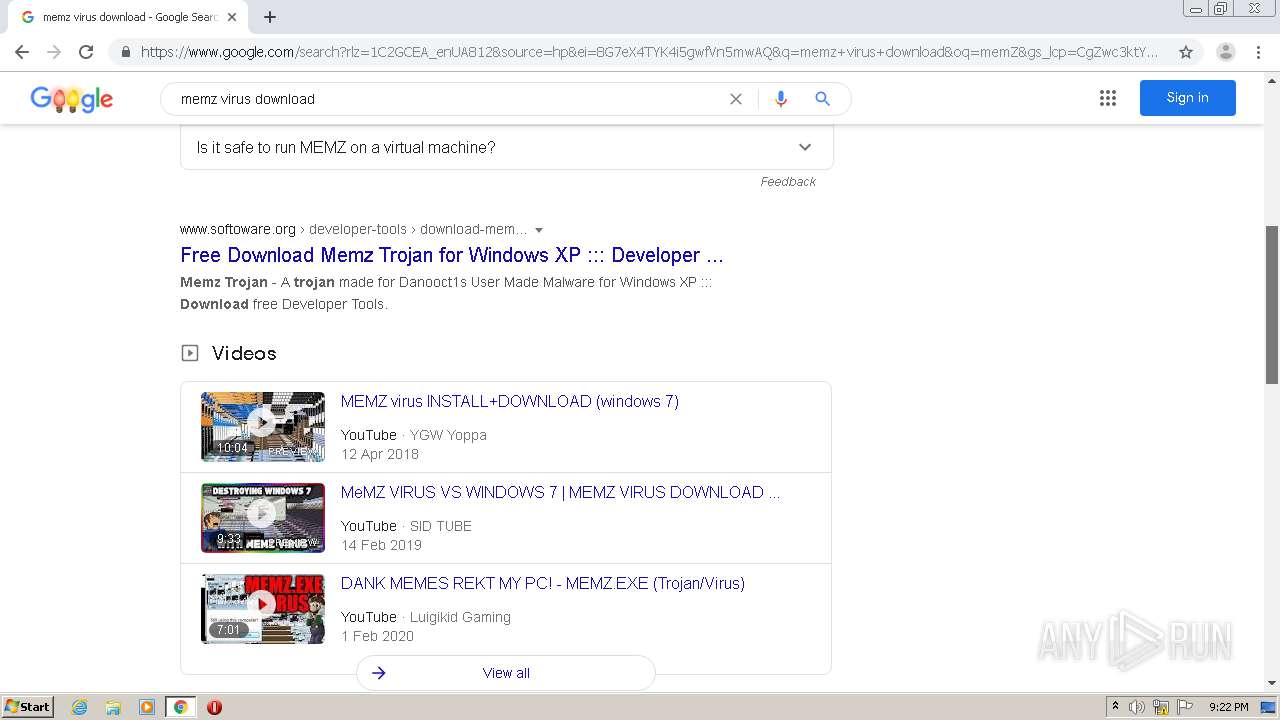Image resolution: width=1280 pixels, height=720 pixels.
Task: Open Windows Explorer folder on taskbar
Action: point(113,707)
